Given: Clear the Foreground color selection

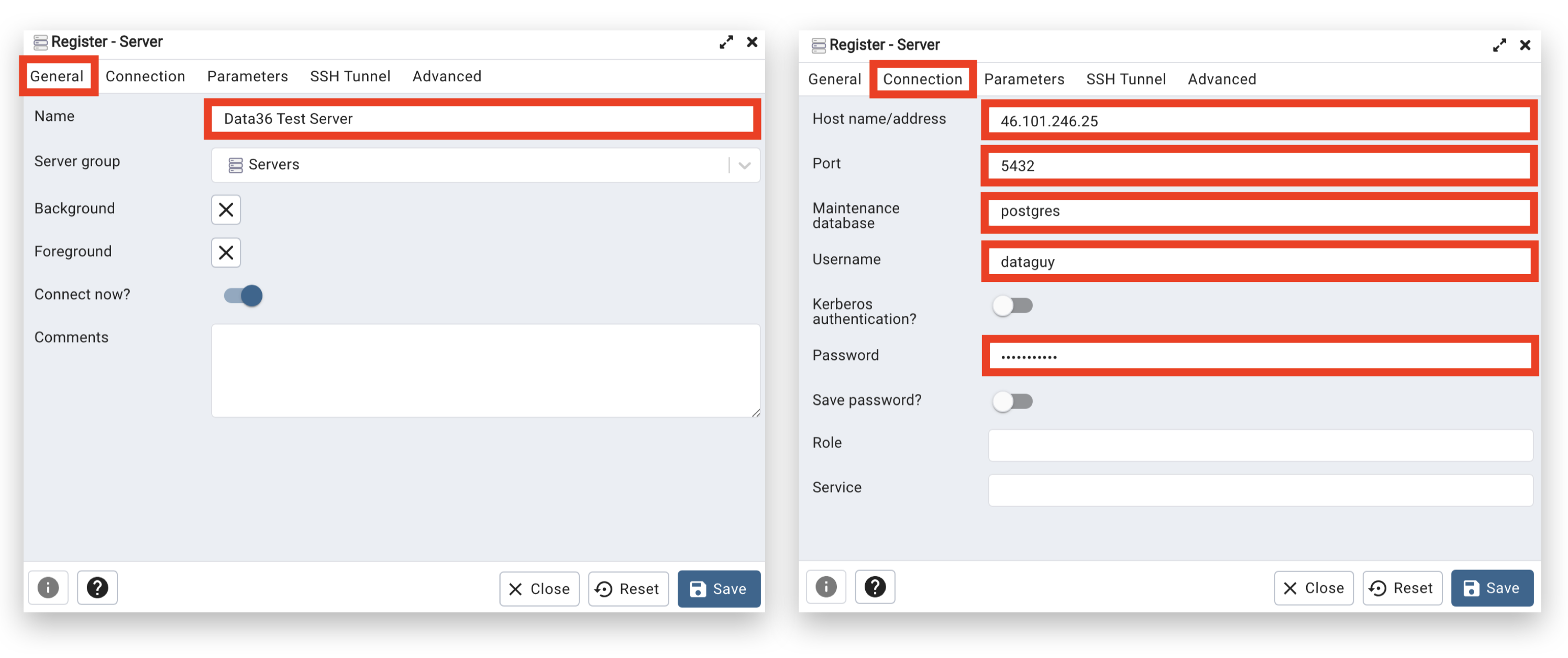Looking at the screenshot, I should click(x=226, y=253).
